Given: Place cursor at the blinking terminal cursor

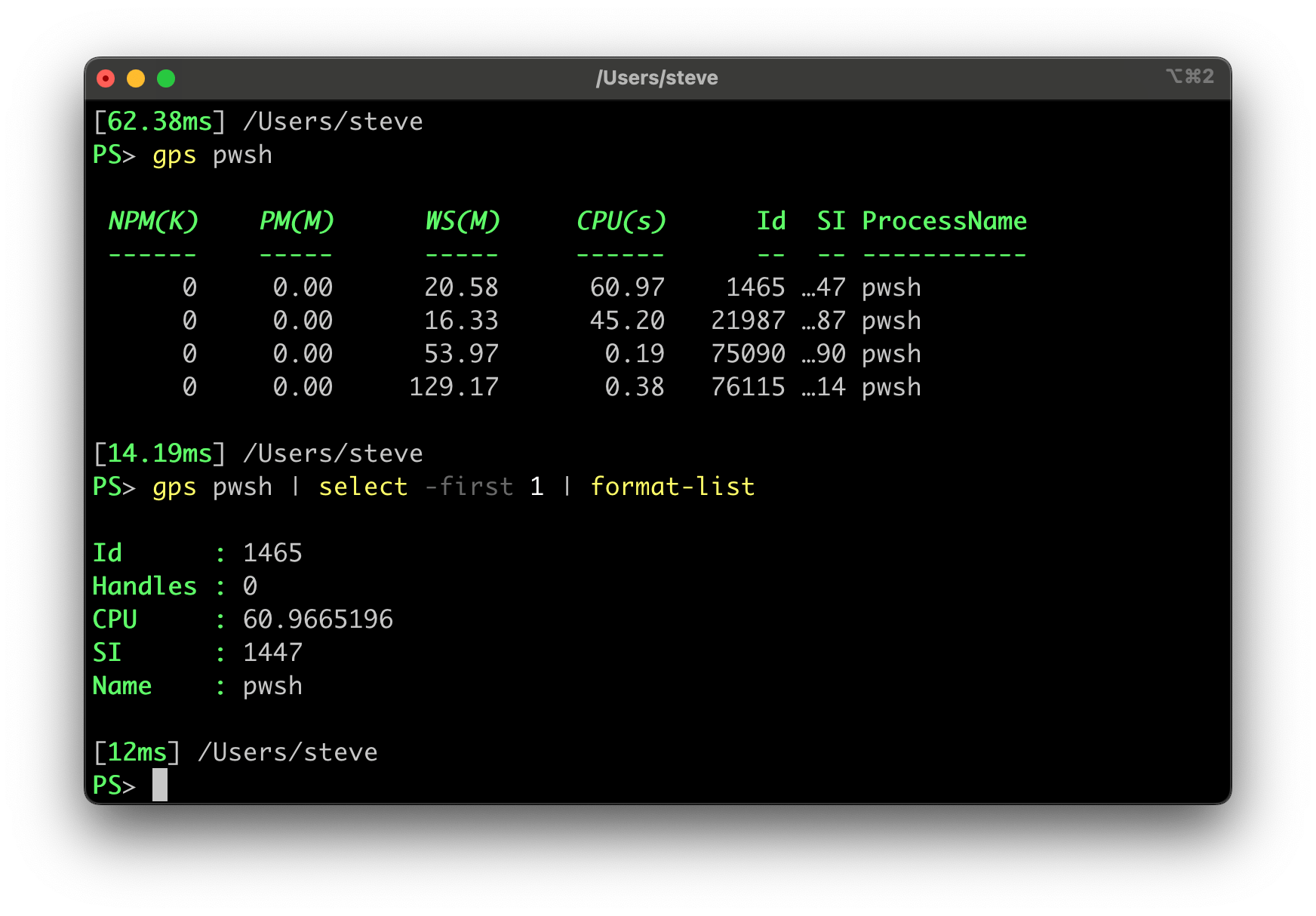Looking at the screenshot, I should [x=161, y=784].
